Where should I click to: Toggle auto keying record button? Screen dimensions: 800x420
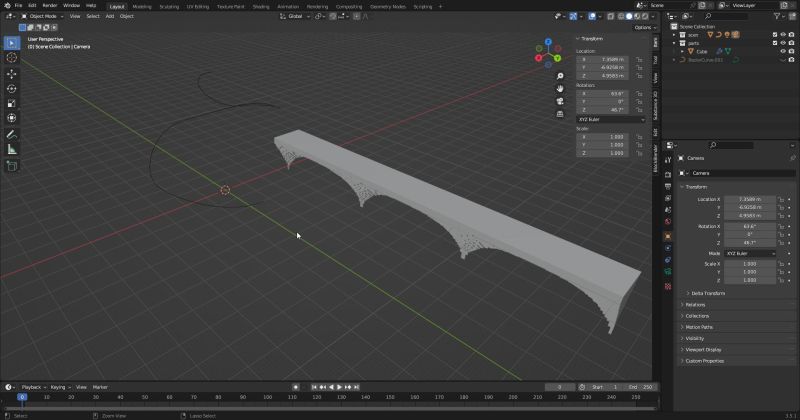[x=295, y=387]
